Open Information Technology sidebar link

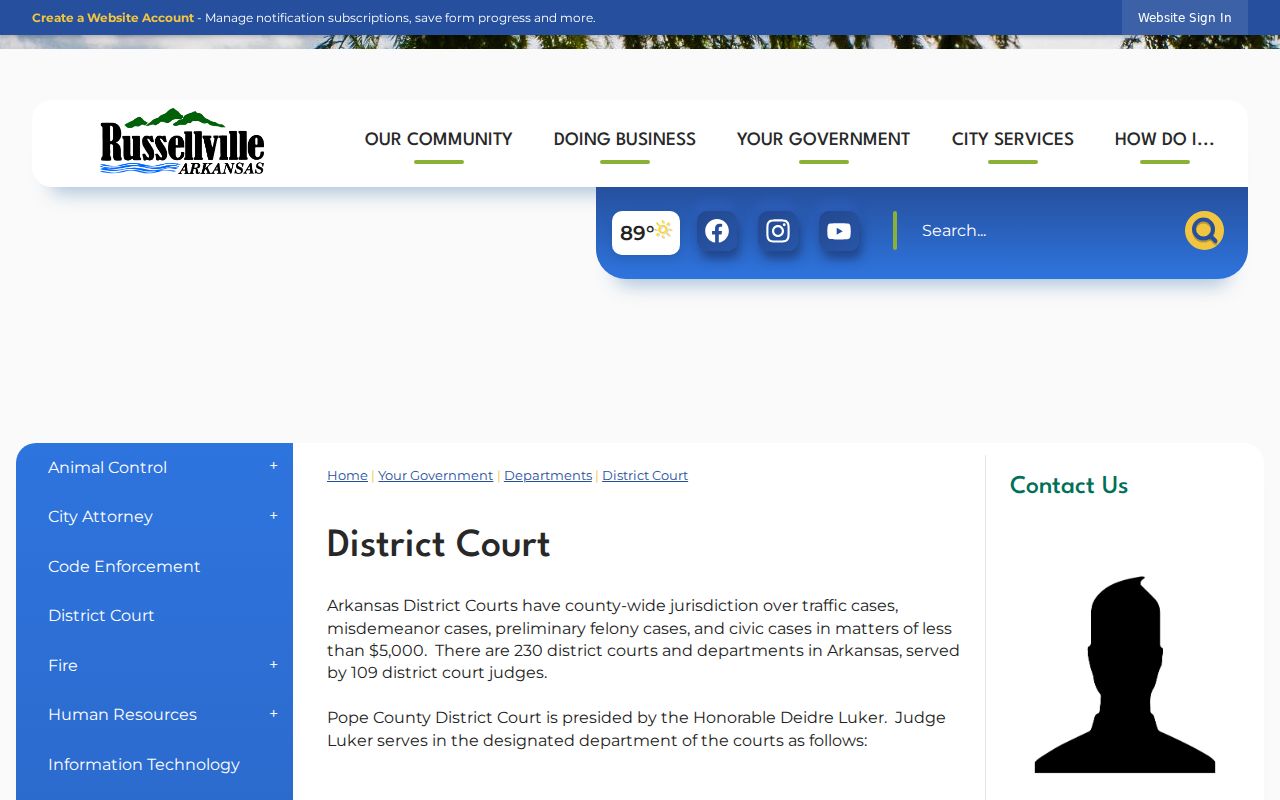click(144, 764)
